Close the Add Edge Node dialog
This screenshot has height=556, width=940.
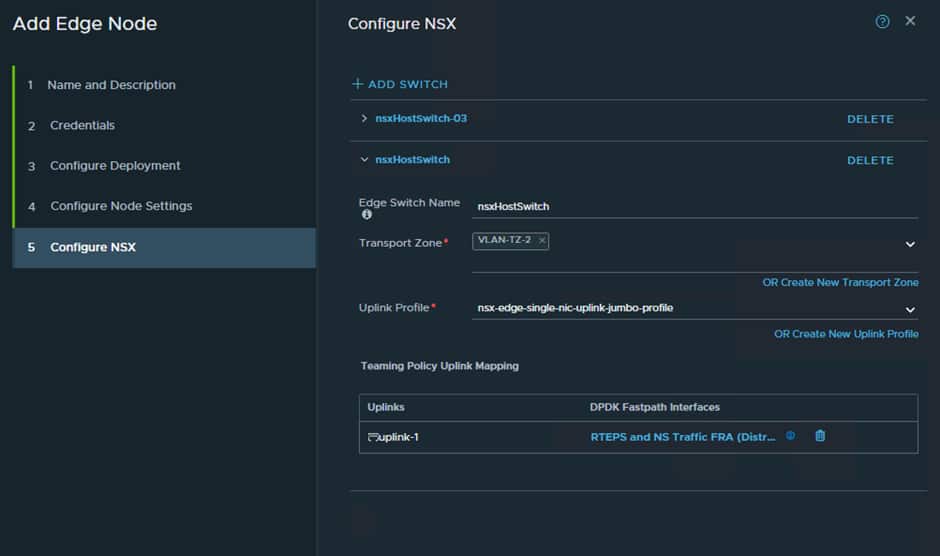(x=910, y=21)
